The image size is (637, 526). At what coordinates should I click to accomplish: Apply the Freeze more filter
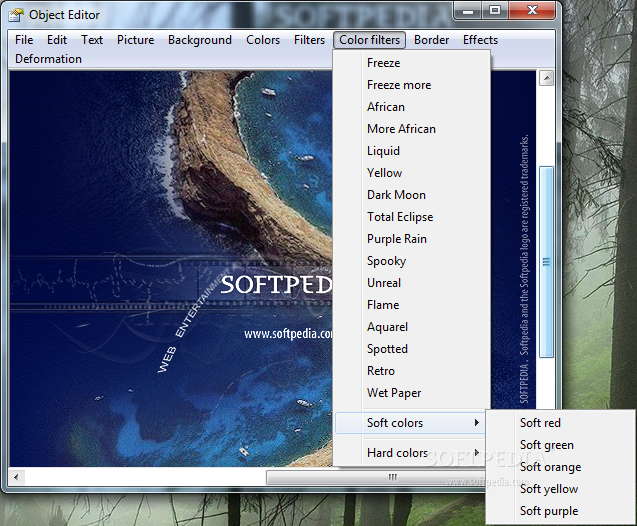[412, 85]
